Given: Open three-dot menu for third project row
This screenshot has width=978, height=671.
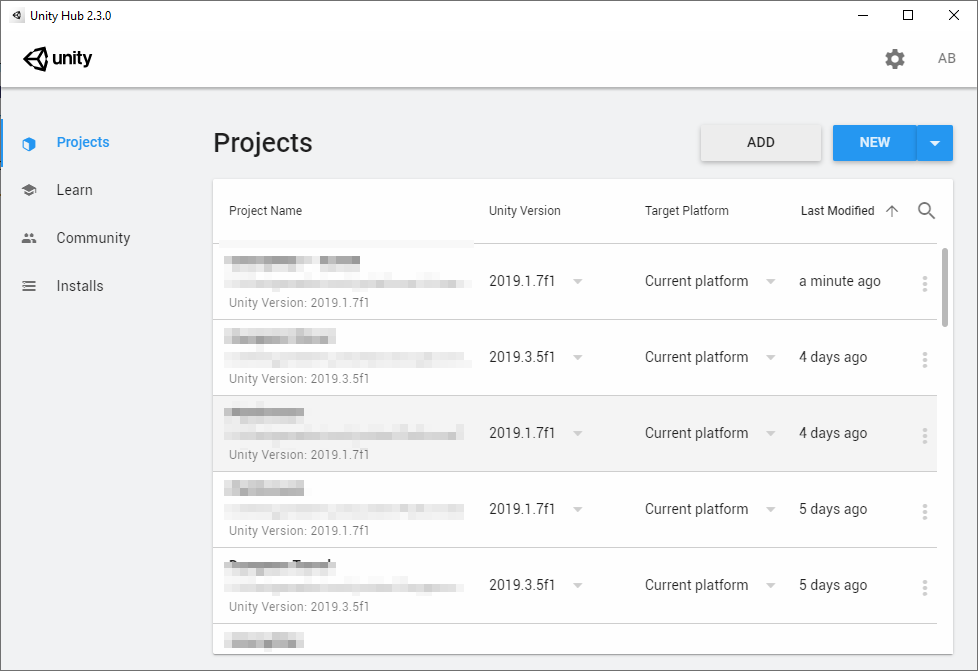Looking at the screenshot, I should tap(925, 436).
